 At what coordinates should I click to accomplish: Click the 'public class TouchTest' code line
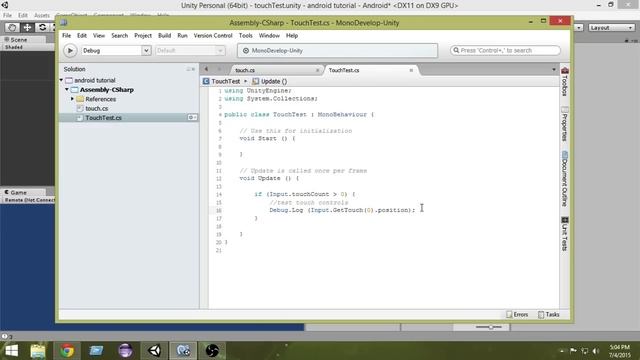pyautogui.click(x=299, y=115)
